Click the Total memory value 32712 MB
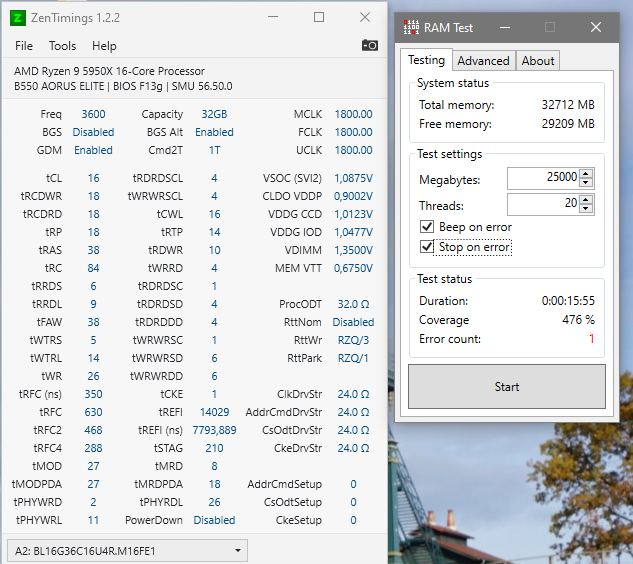This screenshot has height=564, width=633. coord(568,105)
